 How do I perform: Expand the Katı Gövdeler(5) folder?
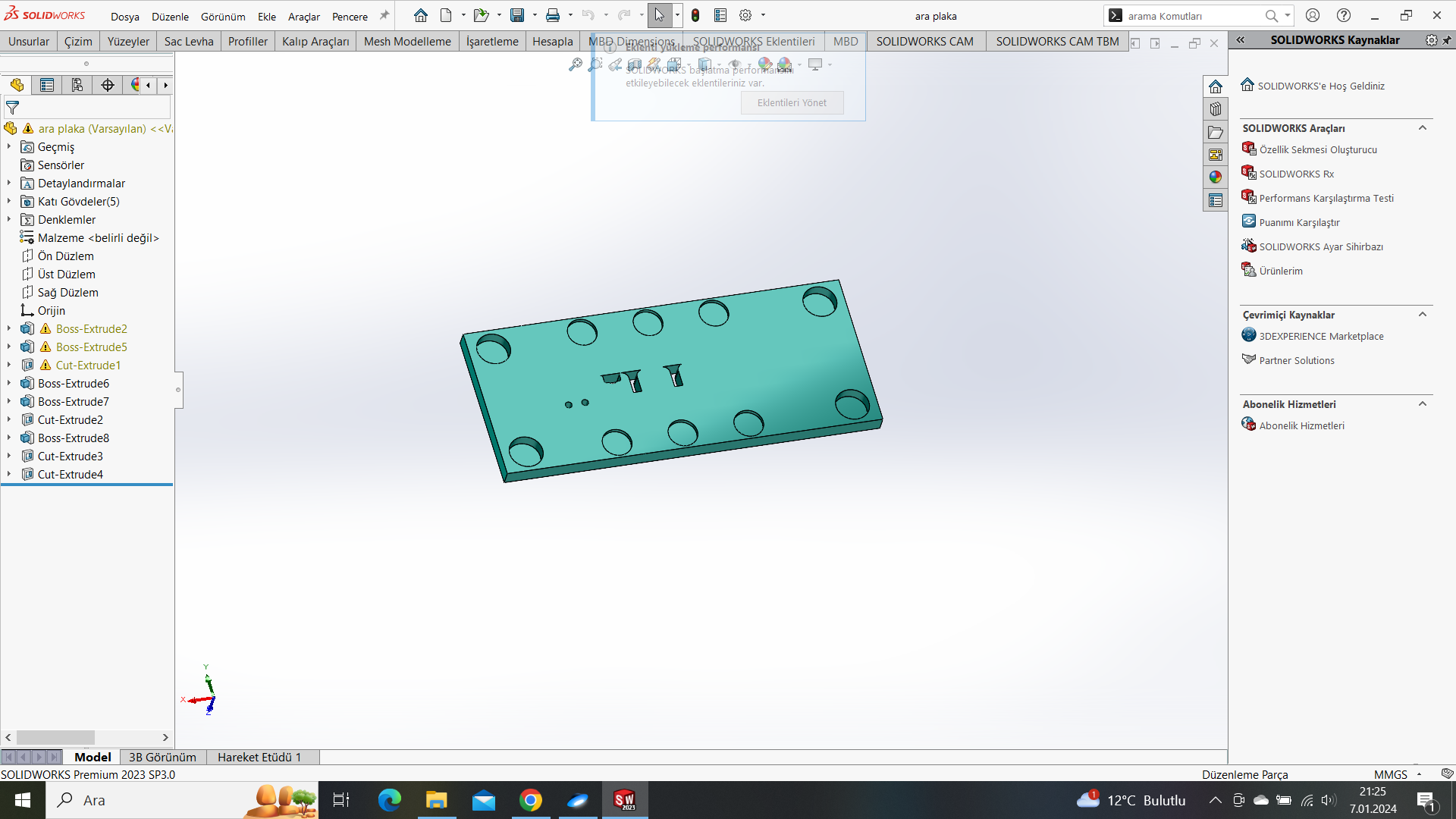pyautogui.click(x=9, y=202)
